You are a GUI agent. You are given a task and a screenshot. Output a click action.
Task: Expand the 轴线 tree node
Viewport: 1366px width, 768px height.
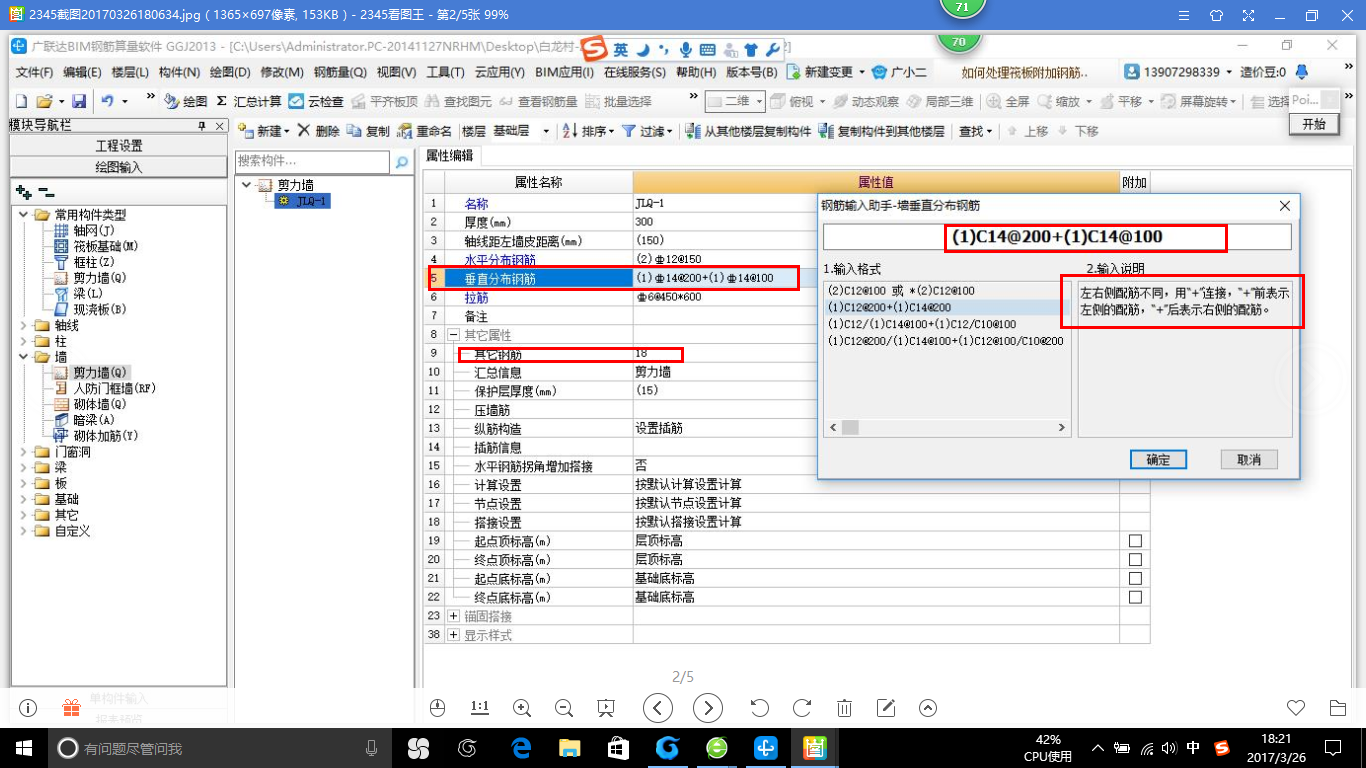pos(25,325)
